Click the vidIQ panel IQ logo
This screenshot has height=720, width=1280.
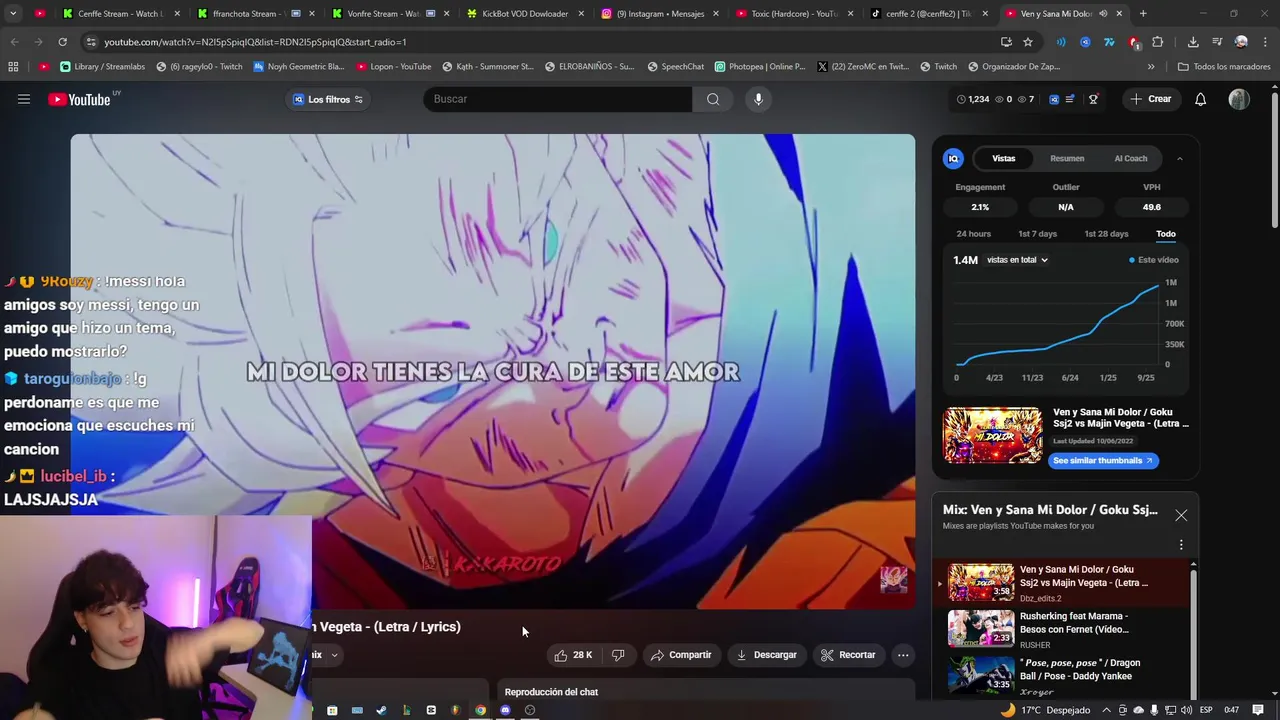(x=953, y=158)
